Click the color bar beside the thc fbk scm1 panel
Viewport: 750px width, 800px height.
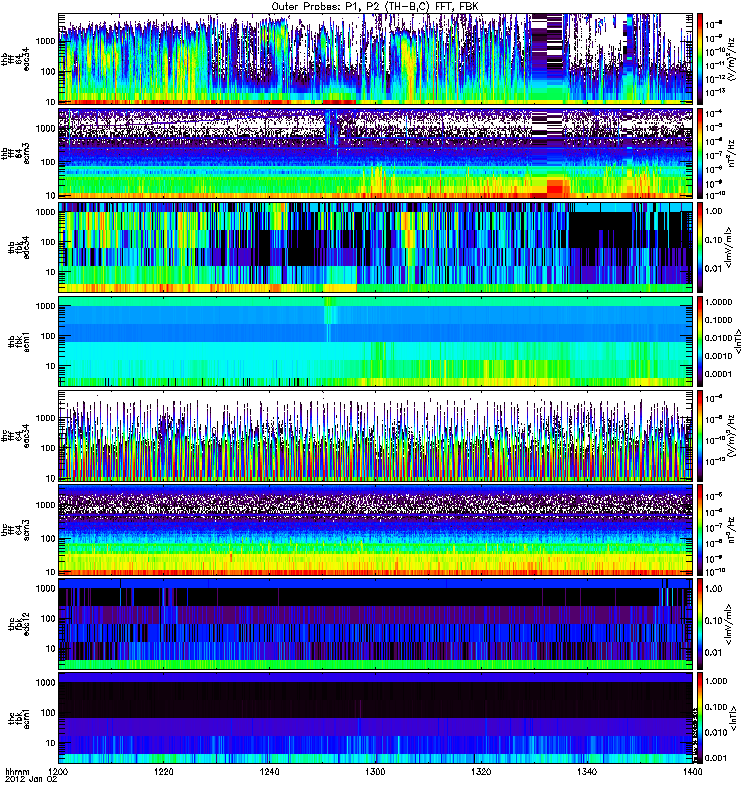(x=700, y=717)
